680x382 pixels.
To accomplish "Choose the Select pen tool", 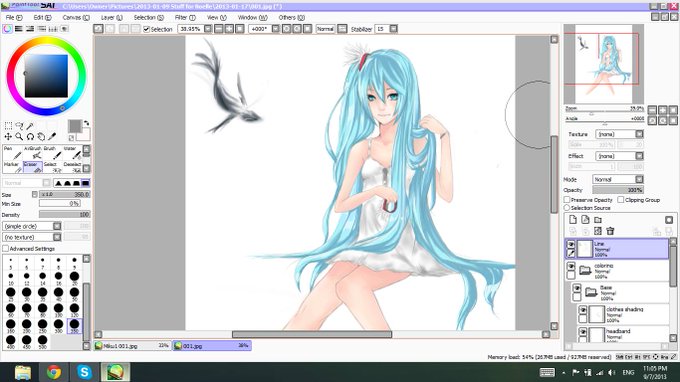I will [52, 168].
